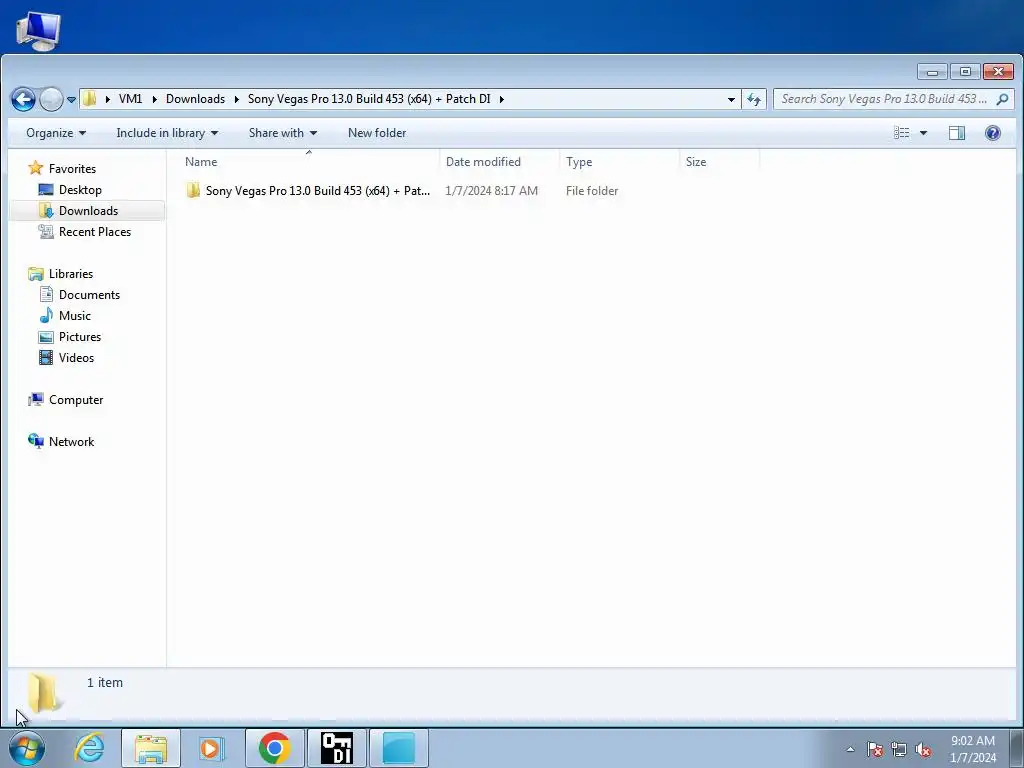Open the Pictures library
Image resolution: width=1024 pixels, height=768 pixels.
click(80, 336)
